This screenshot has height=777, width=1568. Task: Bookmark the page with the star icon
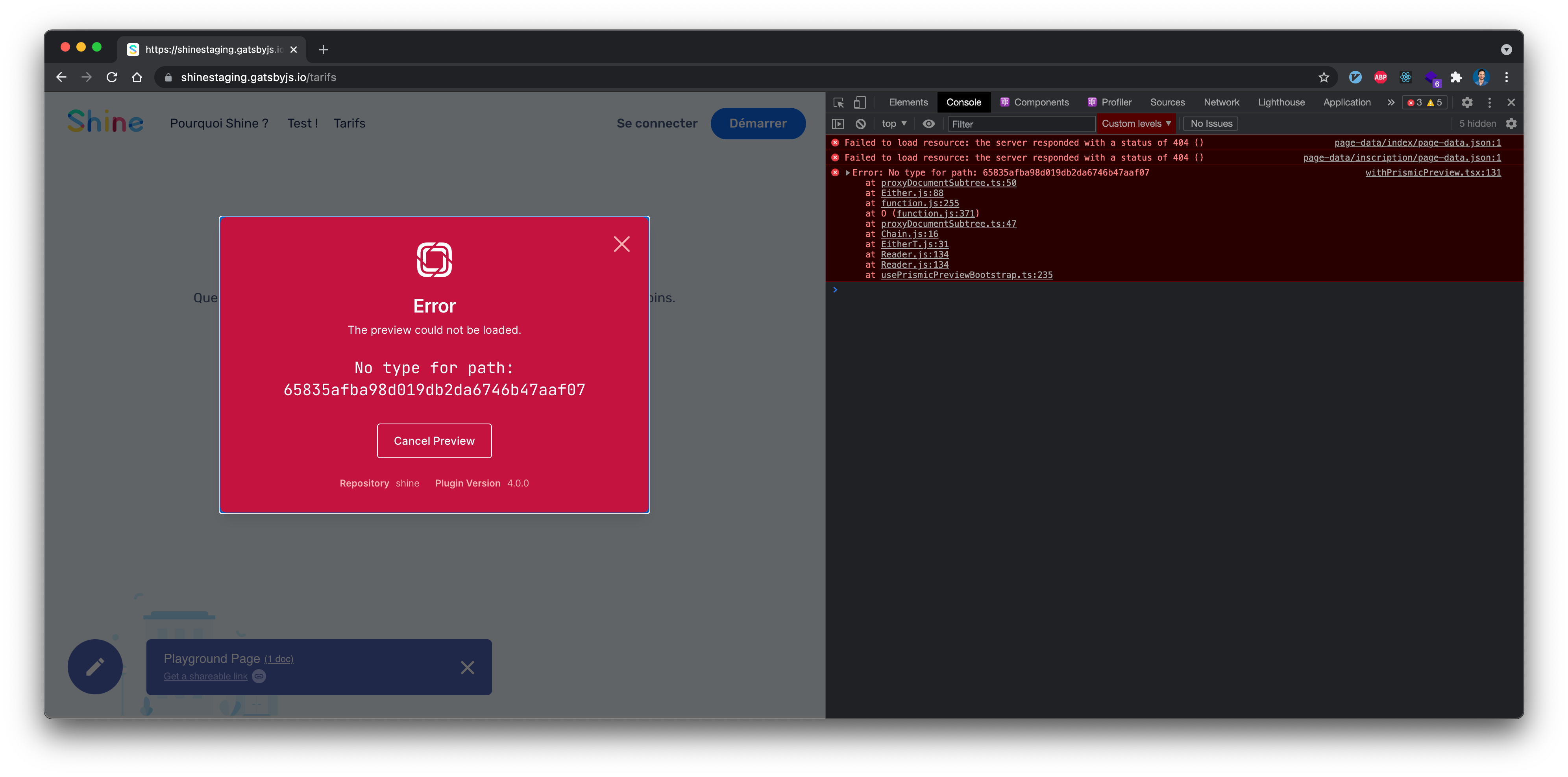point(1324,77)
